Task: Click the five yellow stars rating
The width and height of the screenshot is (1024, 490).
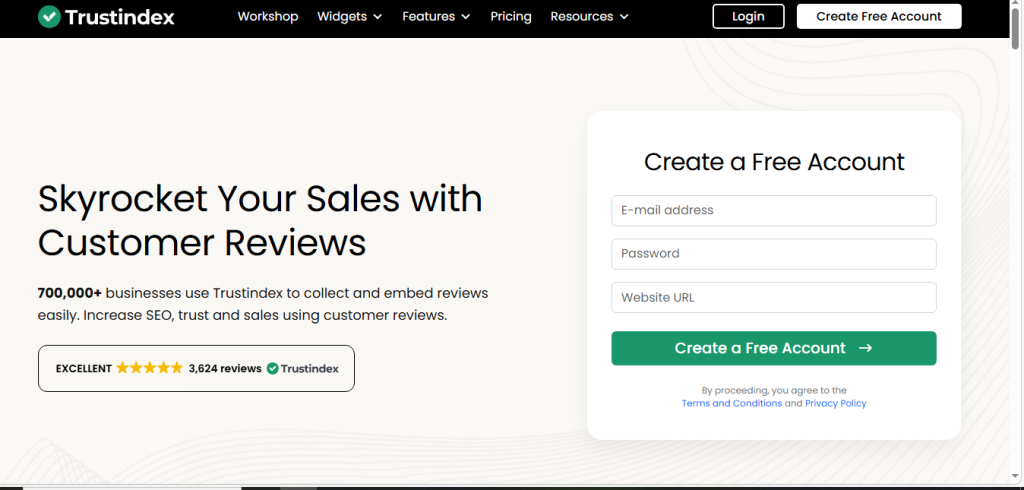Action: point(150,369)
